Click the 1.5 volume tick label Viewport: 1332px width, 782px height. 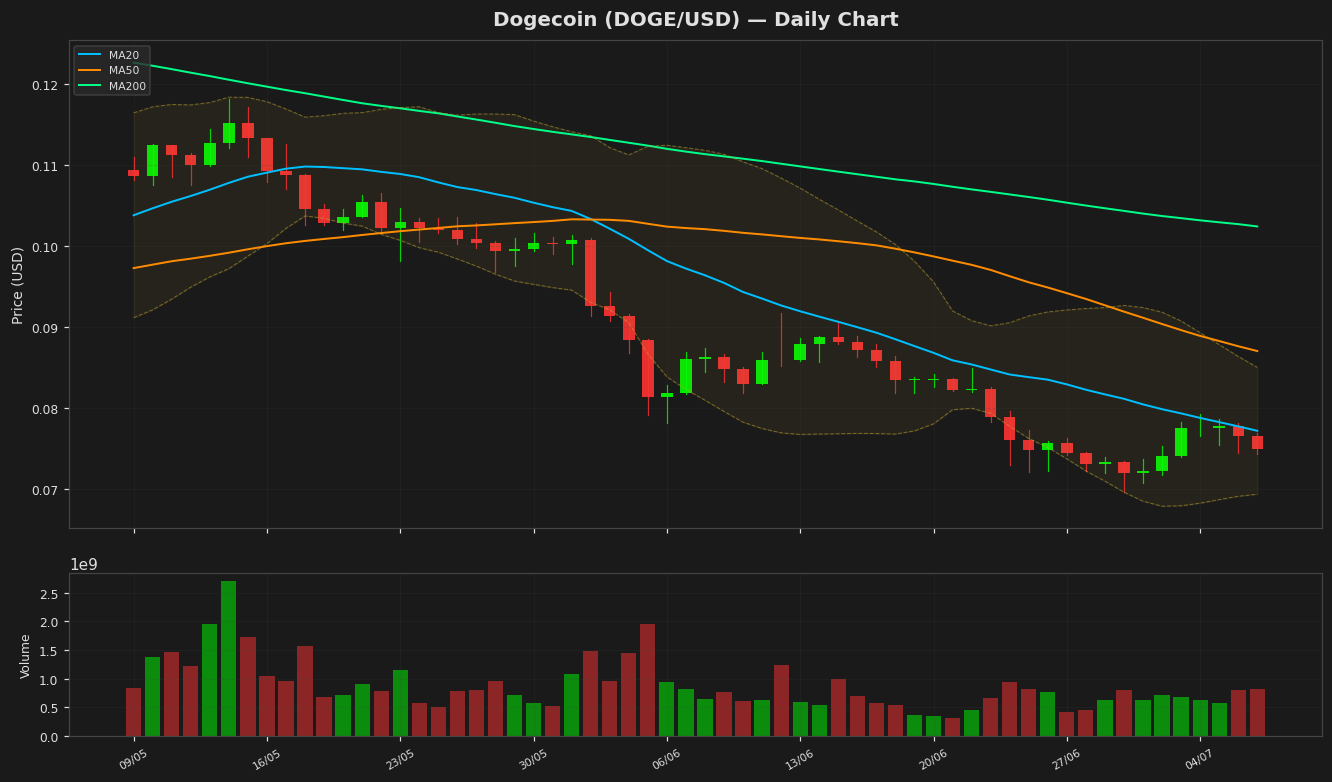click(x=51, y=651)
